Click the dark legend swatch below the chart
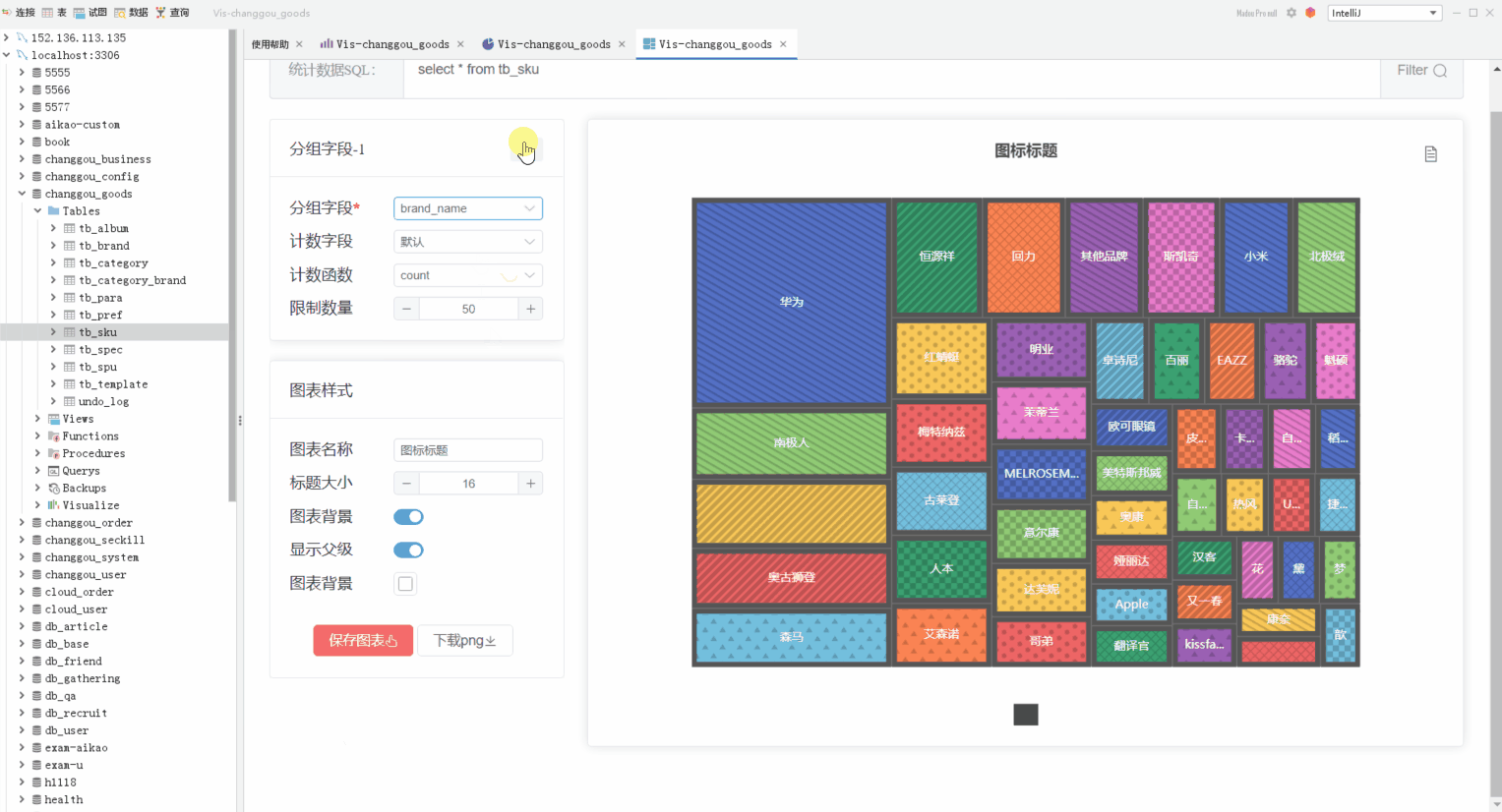The width and height of the screenshot is (1502, 812). [1026, 715]
